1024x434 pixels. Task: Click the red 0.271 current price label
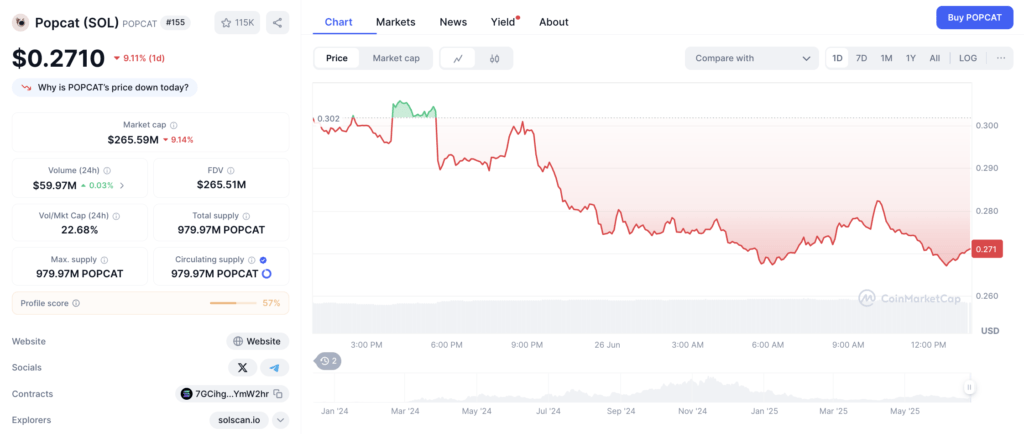[987, 249]
